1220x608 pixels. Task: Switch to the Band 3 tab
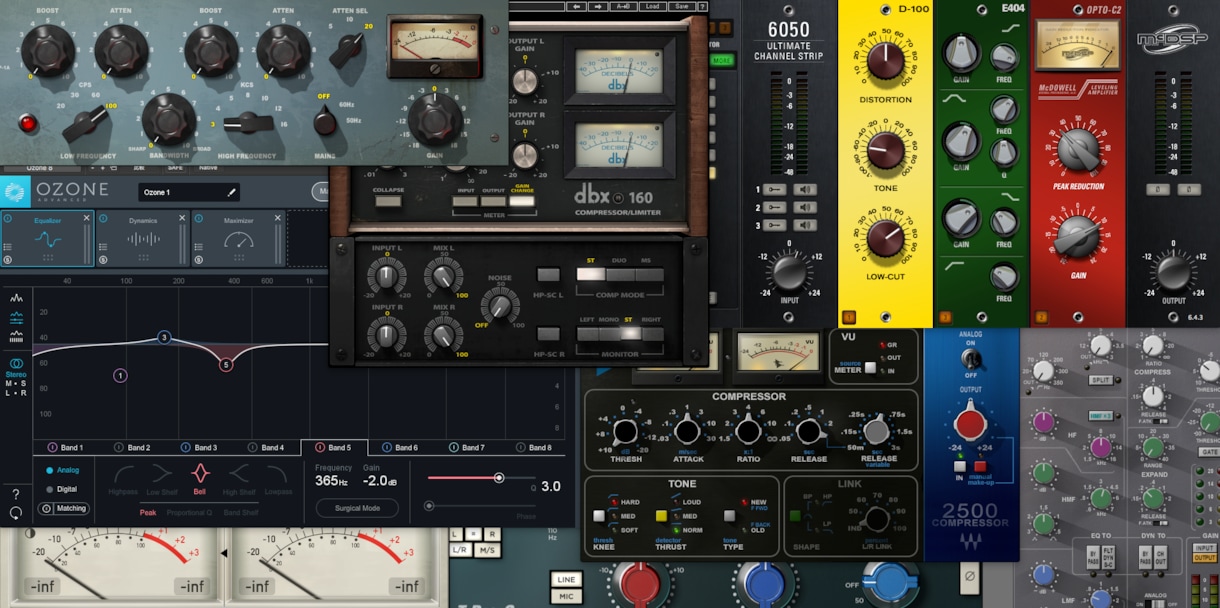point(199,448)
